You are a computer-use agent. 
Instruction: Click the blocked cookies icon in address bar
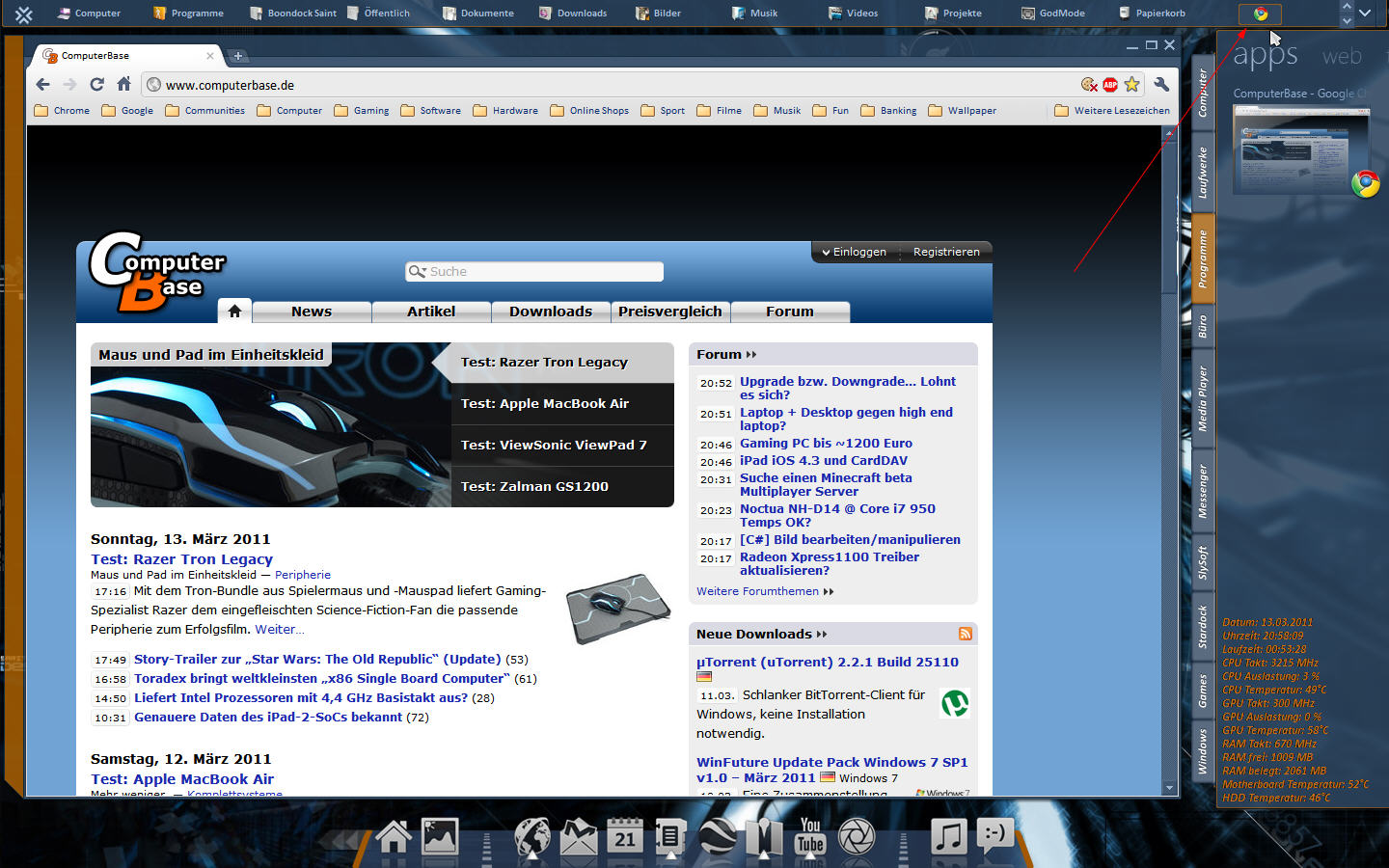[x=1089, y=85]
